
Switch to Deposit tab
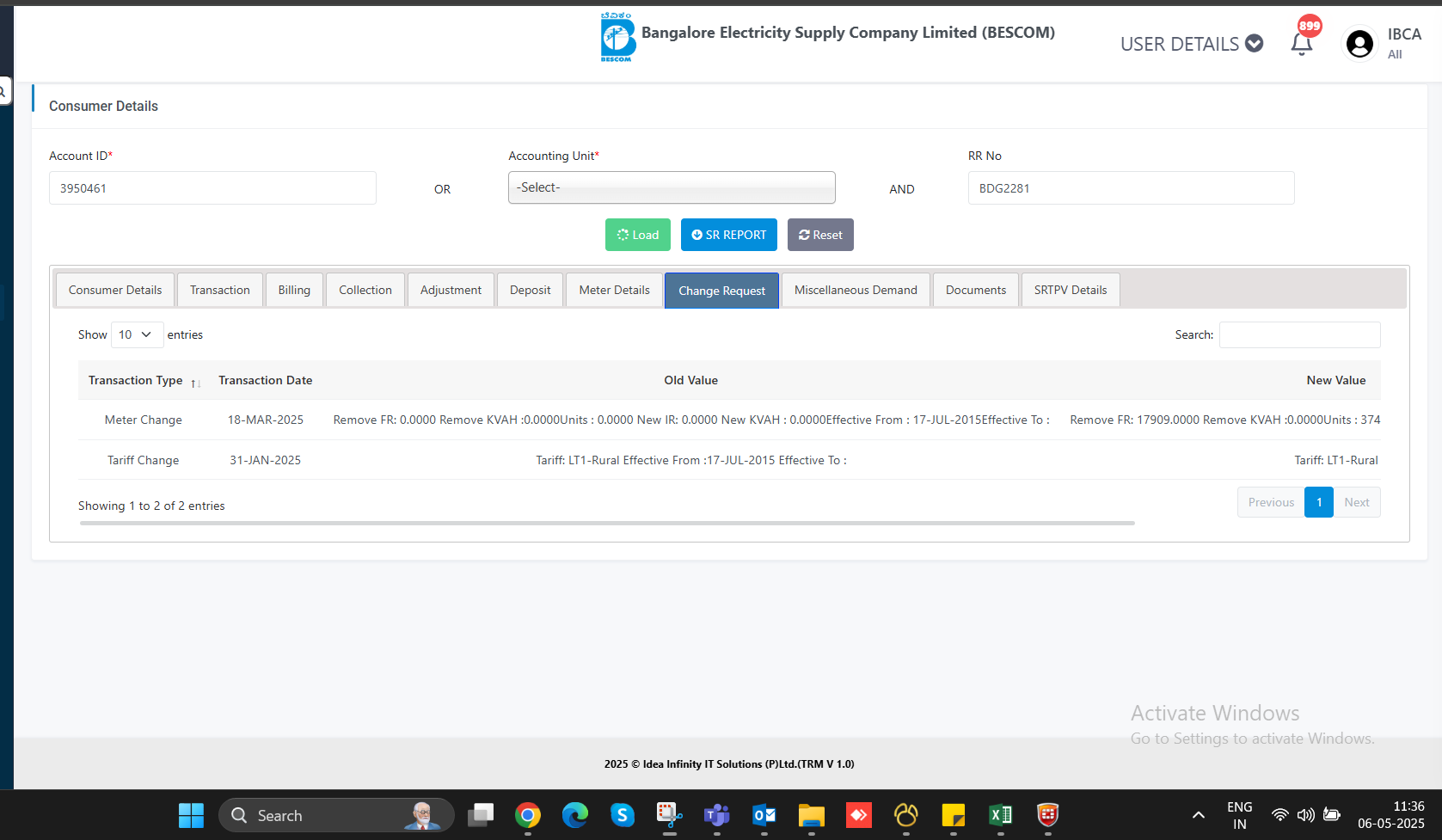point(531,290)
